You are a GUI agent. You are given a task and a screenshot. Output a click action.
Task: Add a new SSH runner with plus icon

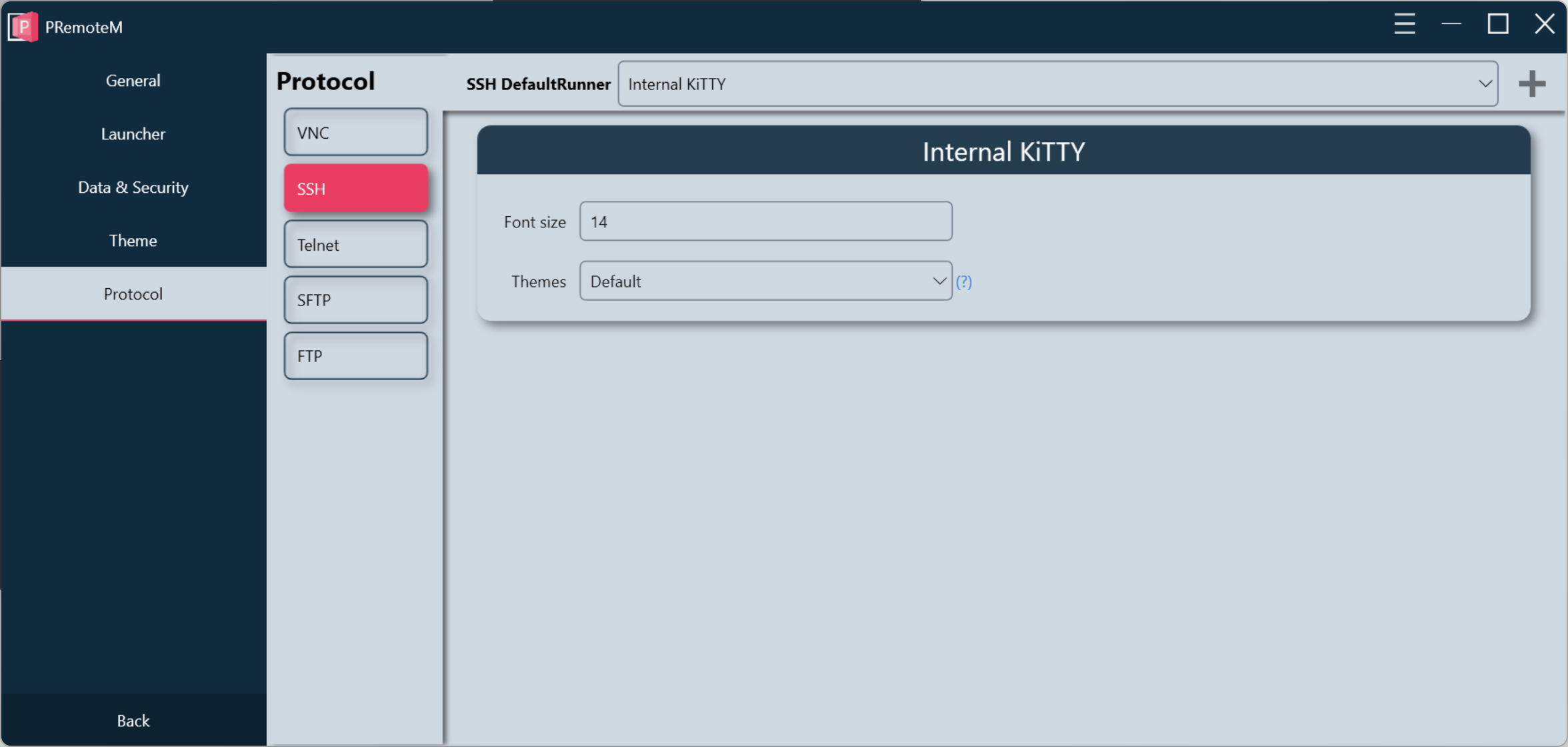click(x=1531, y=84)
